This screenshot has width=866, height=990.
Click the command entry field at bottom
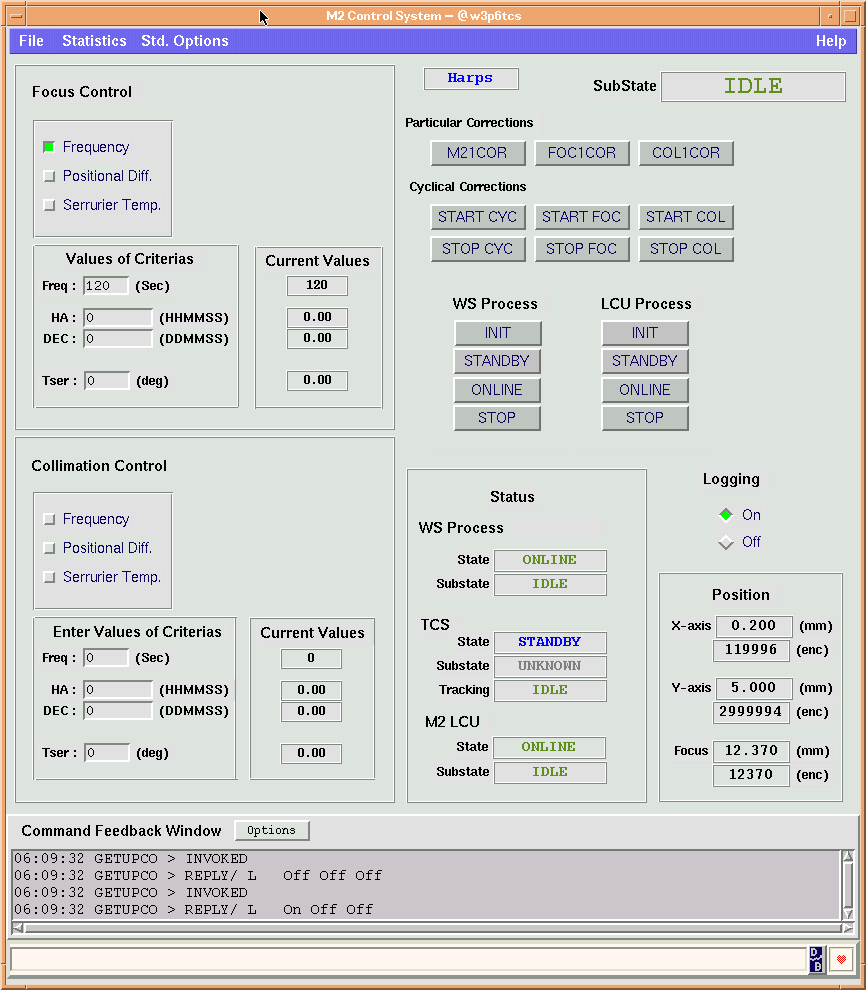[408, 959]
